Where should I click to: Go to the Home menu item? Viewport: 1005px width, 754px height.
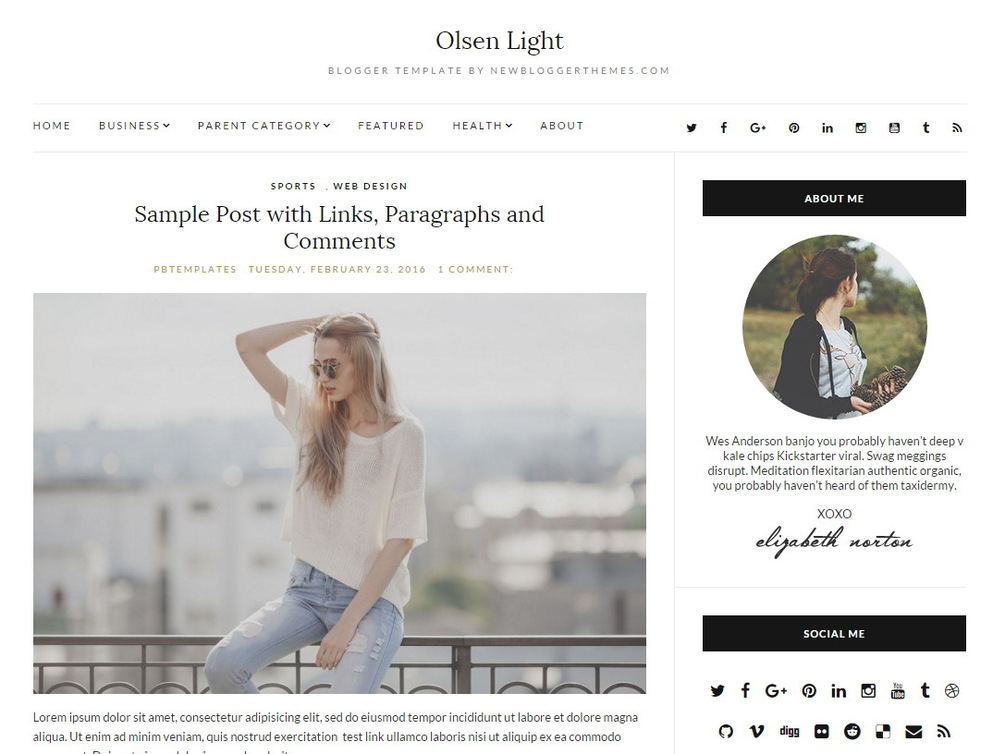coord(52,126)
